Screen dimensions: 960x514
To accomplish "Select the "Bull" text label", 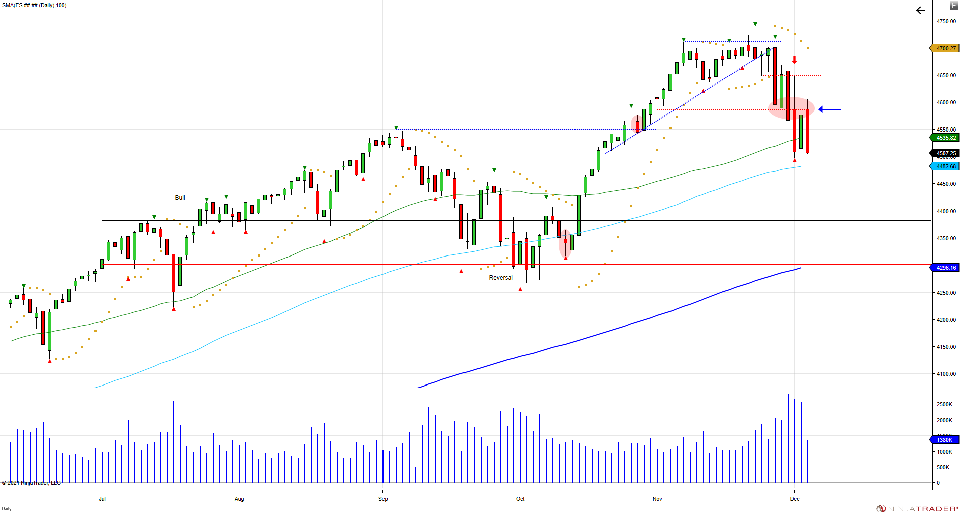I will coord(180,198).
